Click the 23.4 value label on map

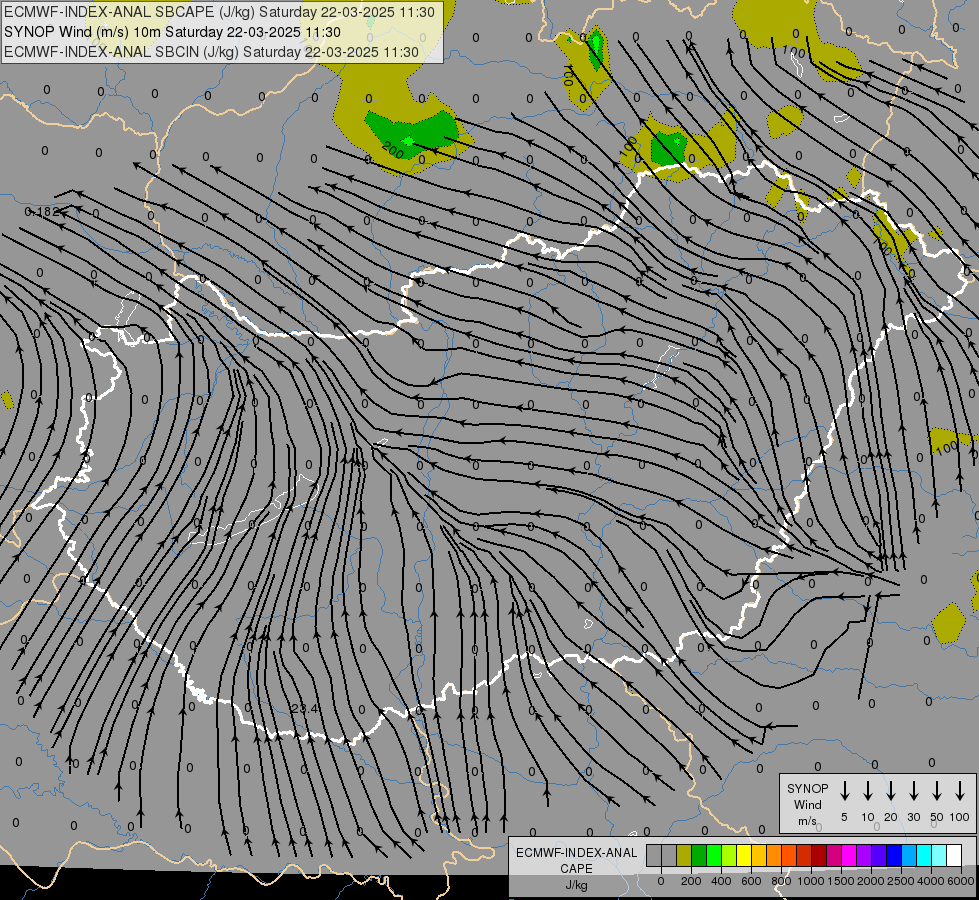(x=304, y=708)
